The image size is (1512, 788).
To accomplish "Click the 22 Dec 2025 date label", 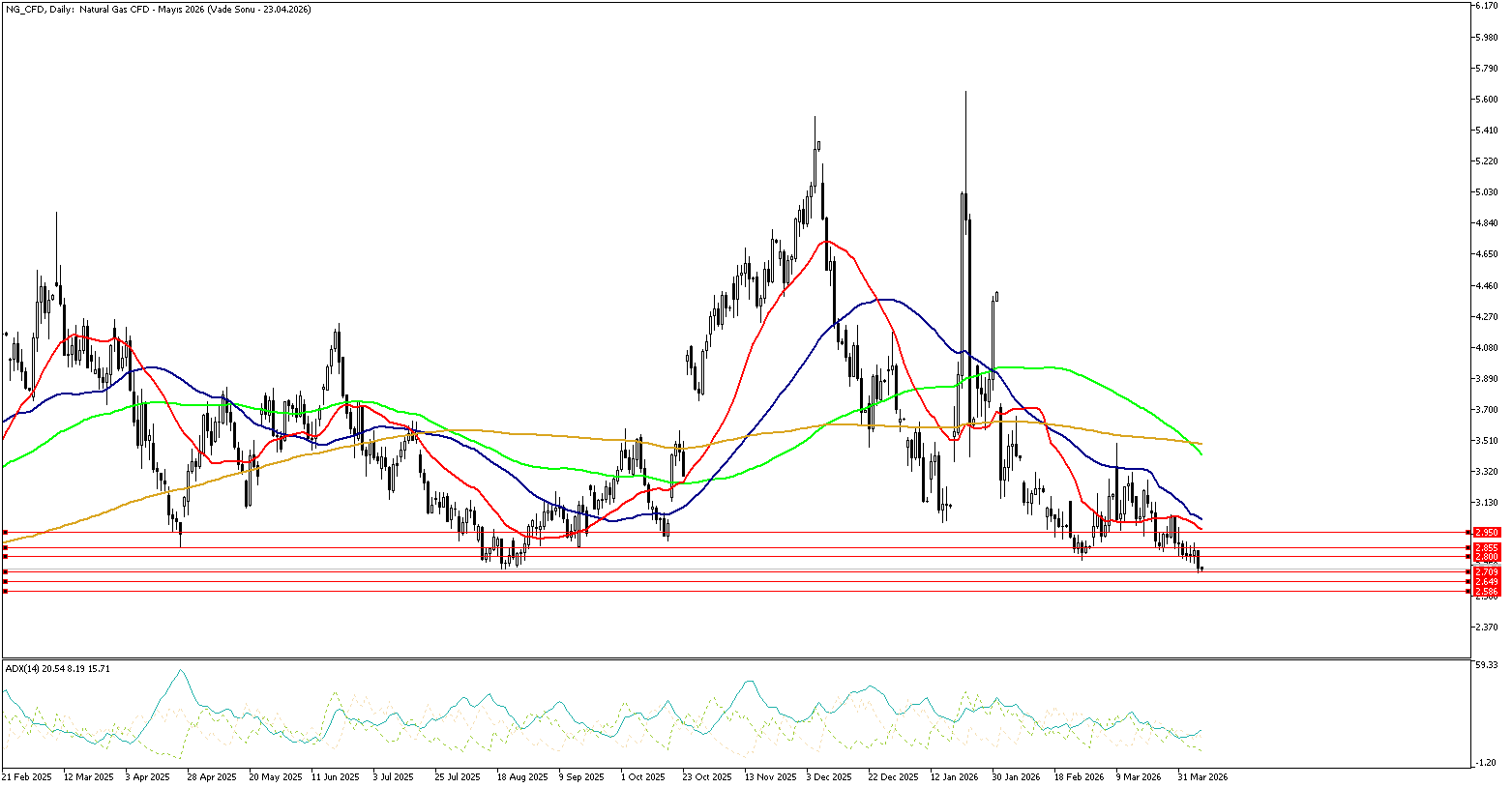I will 893,776.
